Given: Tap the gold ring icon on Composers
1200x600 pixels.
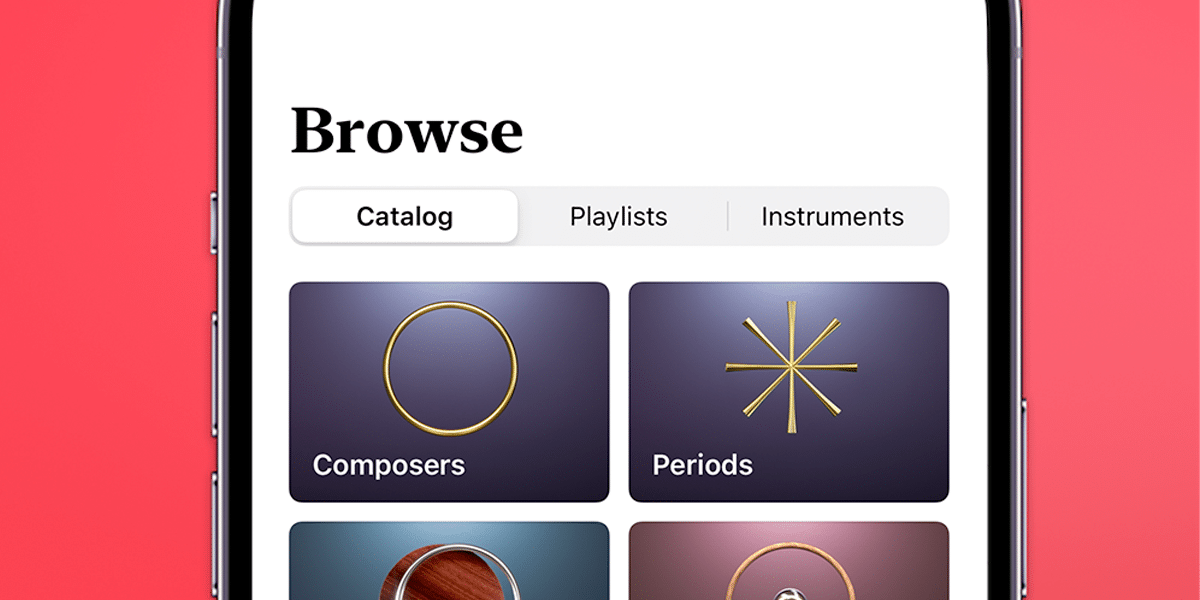Looking at the screenshot, I should pyautogui.click(x=451, y=368).
